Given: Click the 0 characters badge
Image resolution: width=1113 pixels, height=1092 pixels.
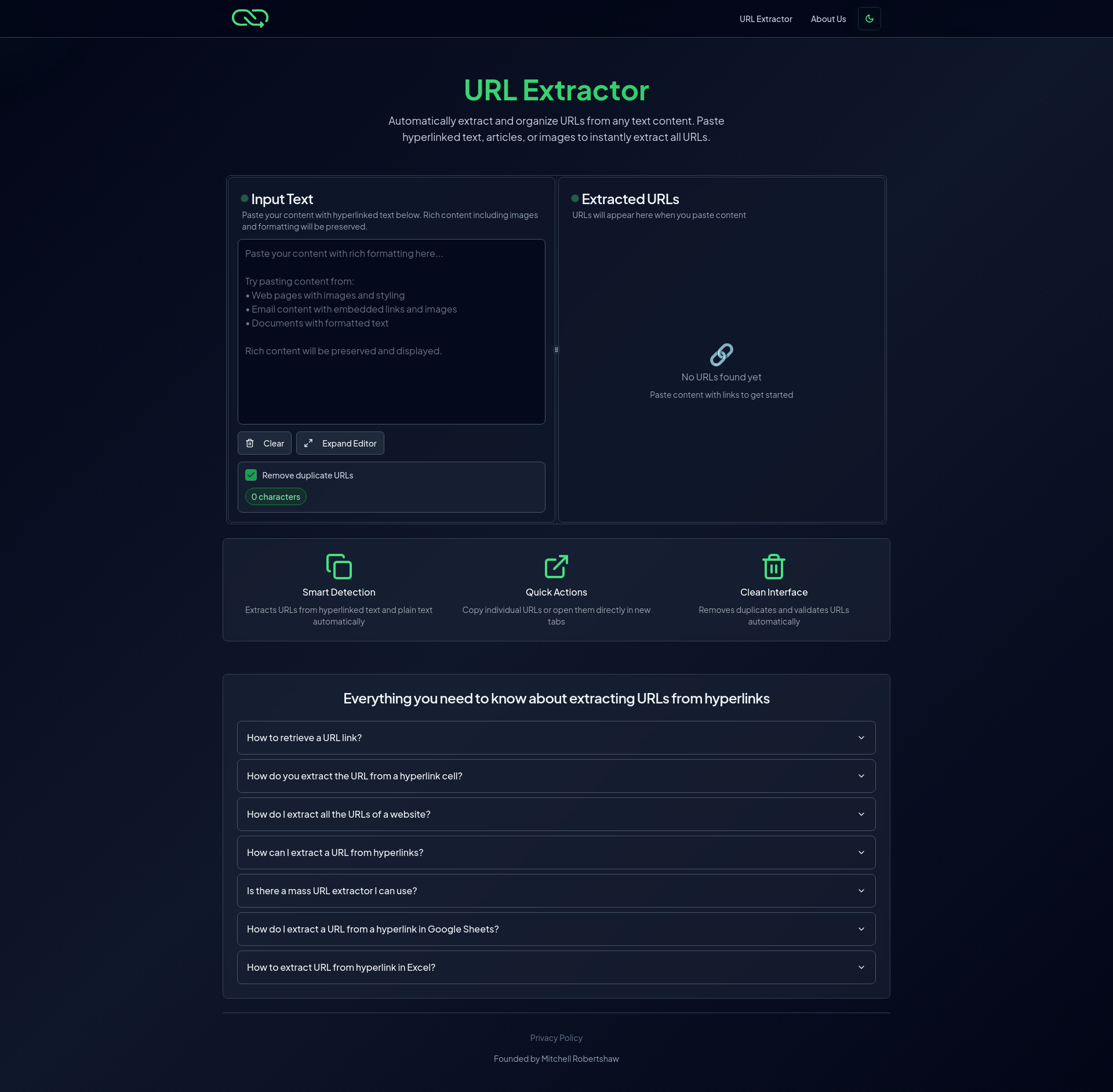Looking at the screenshot, I should 276,497.
